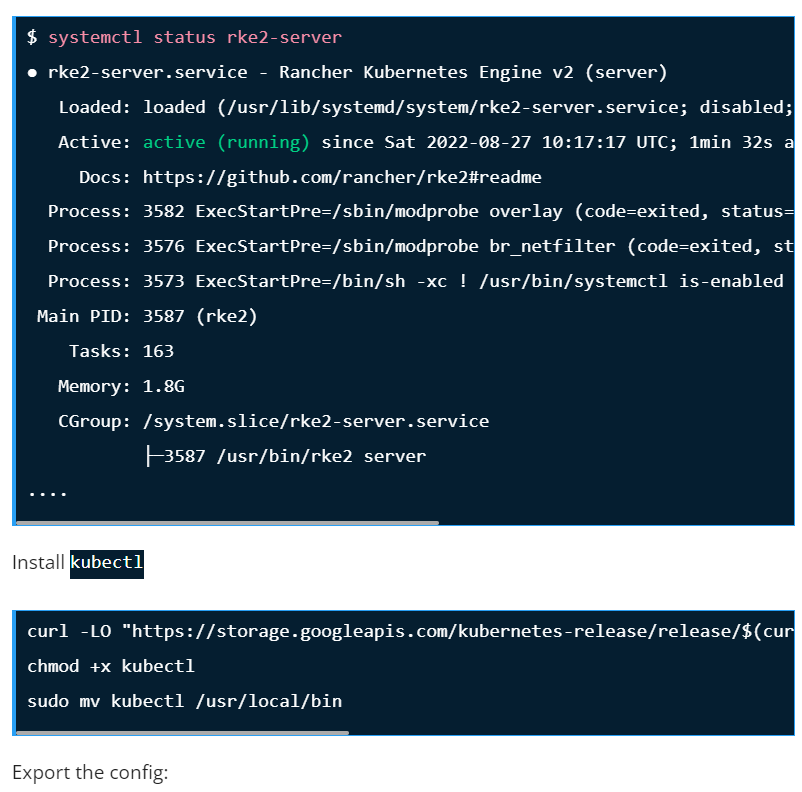The width and height of the screenshot is (802, 792).
Task: Click the "Tasks: 163" line
Action: click(121, 351)
